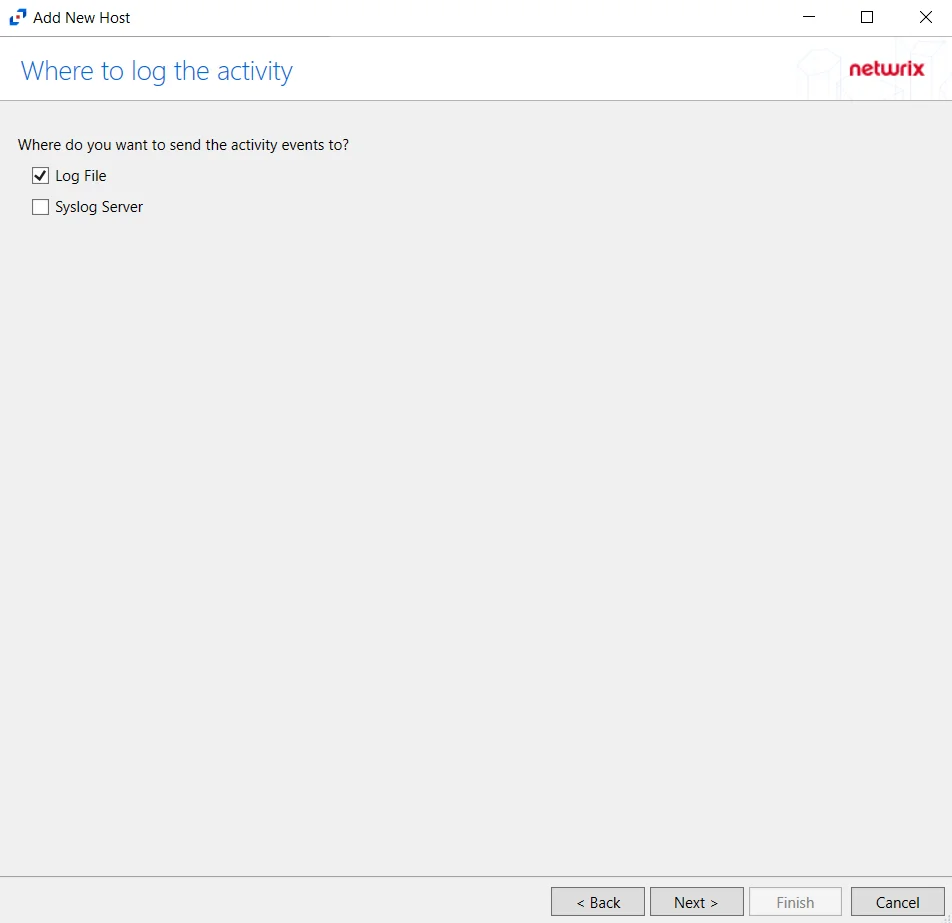952x923 pixels.
Task: Click the Add New Host app icon
Action: 18,17
